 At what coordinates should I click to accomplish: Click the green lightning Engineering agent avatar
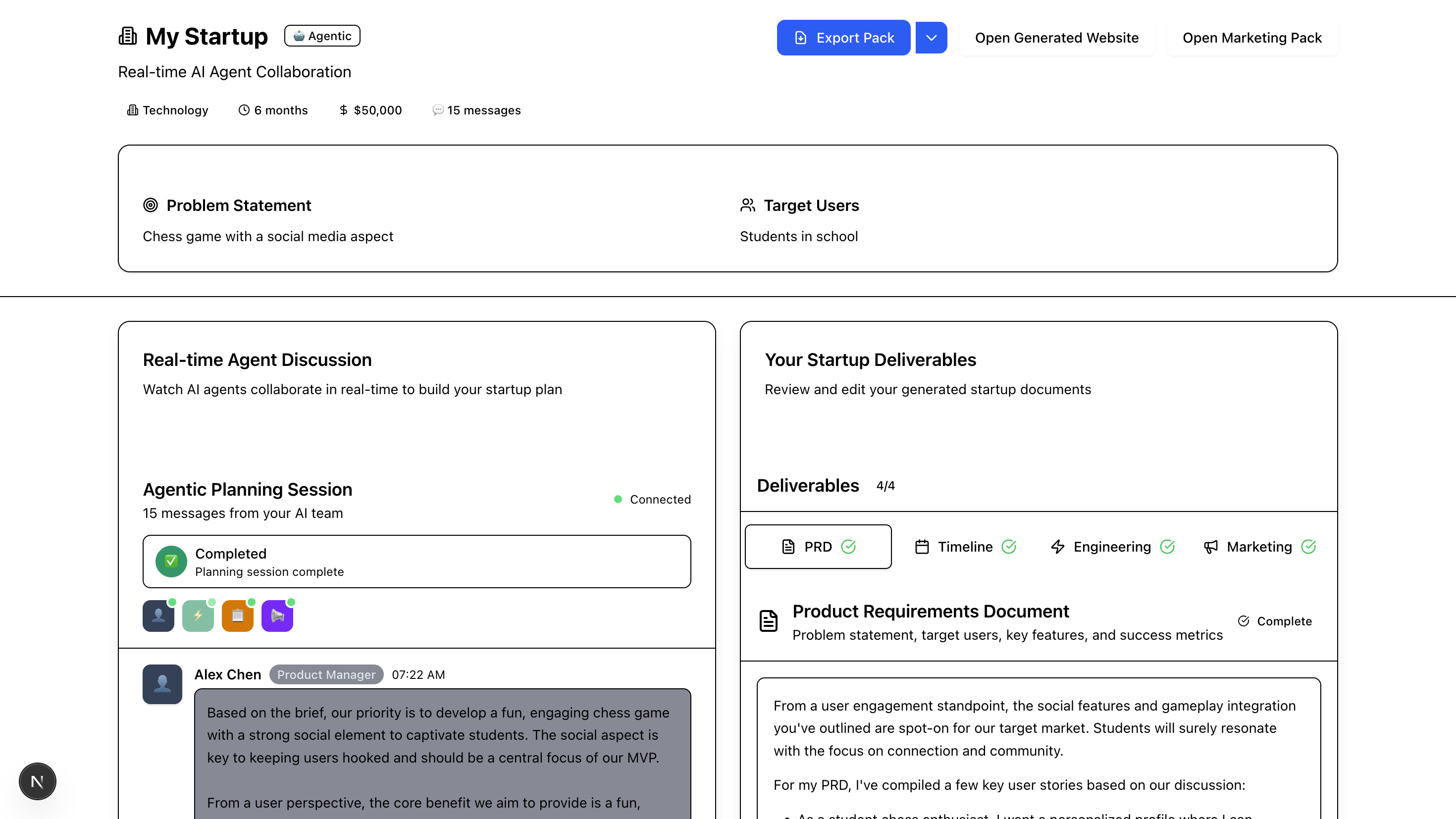coord(198,615)
